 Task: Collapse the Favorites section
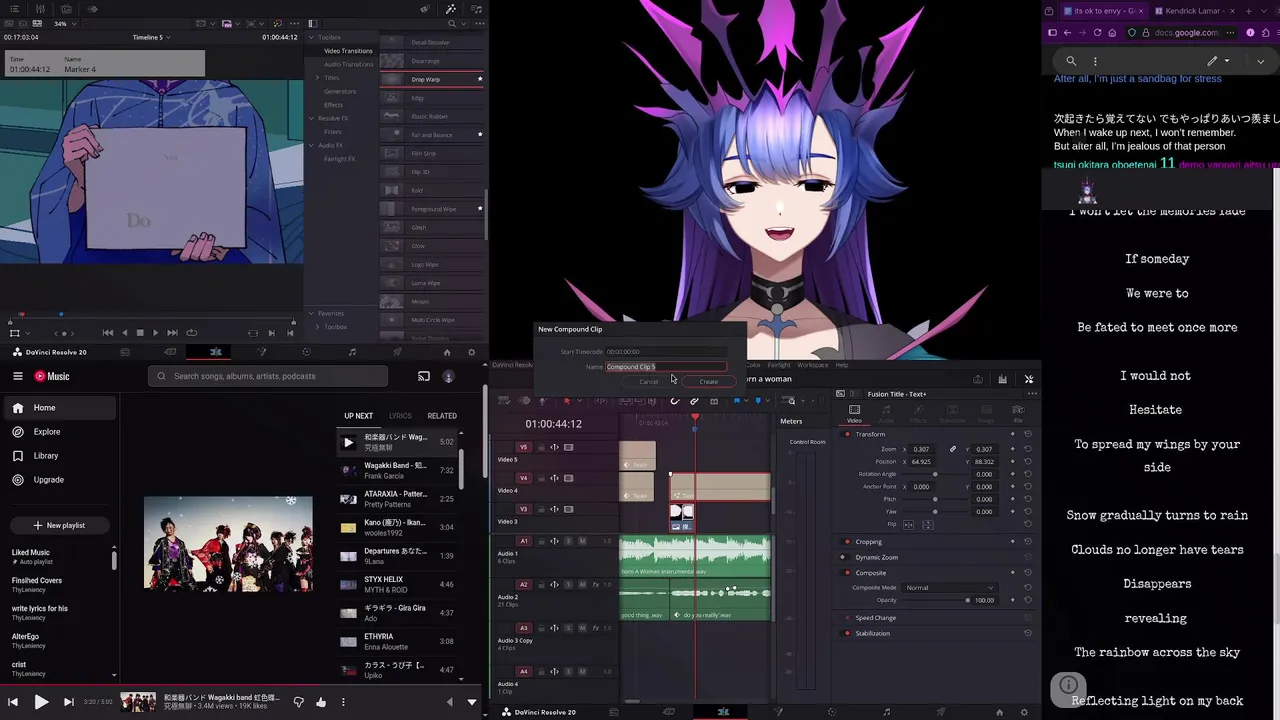point(311,313)
